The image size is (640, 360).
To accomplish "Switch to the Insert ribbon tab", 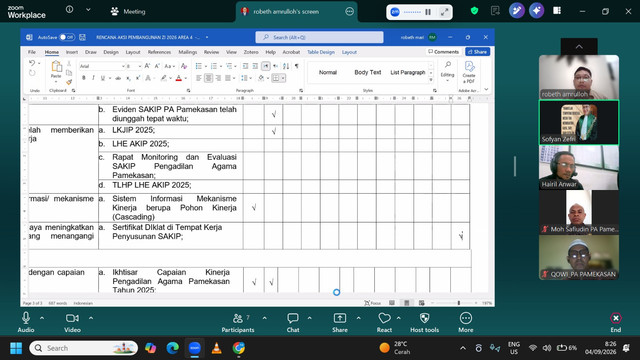I will [72, 52].
